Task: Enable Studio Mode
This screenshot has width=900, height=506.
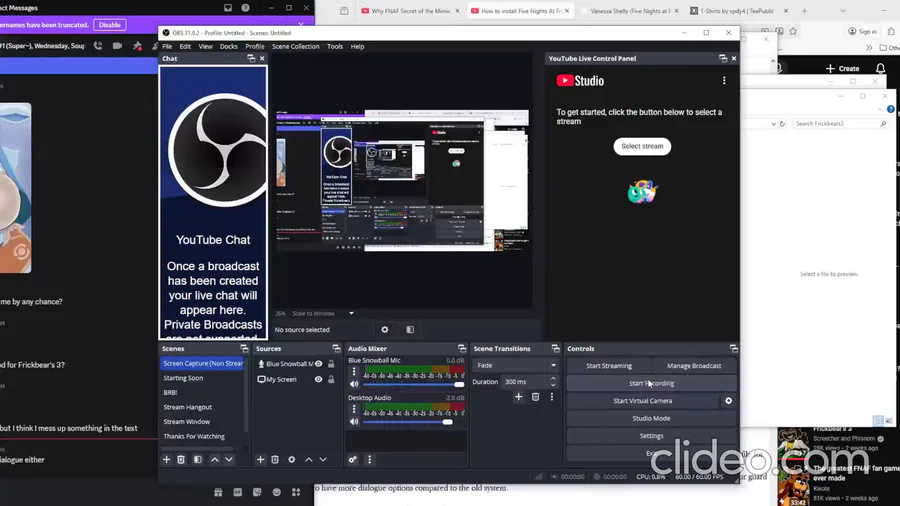Action: point(651,418)
